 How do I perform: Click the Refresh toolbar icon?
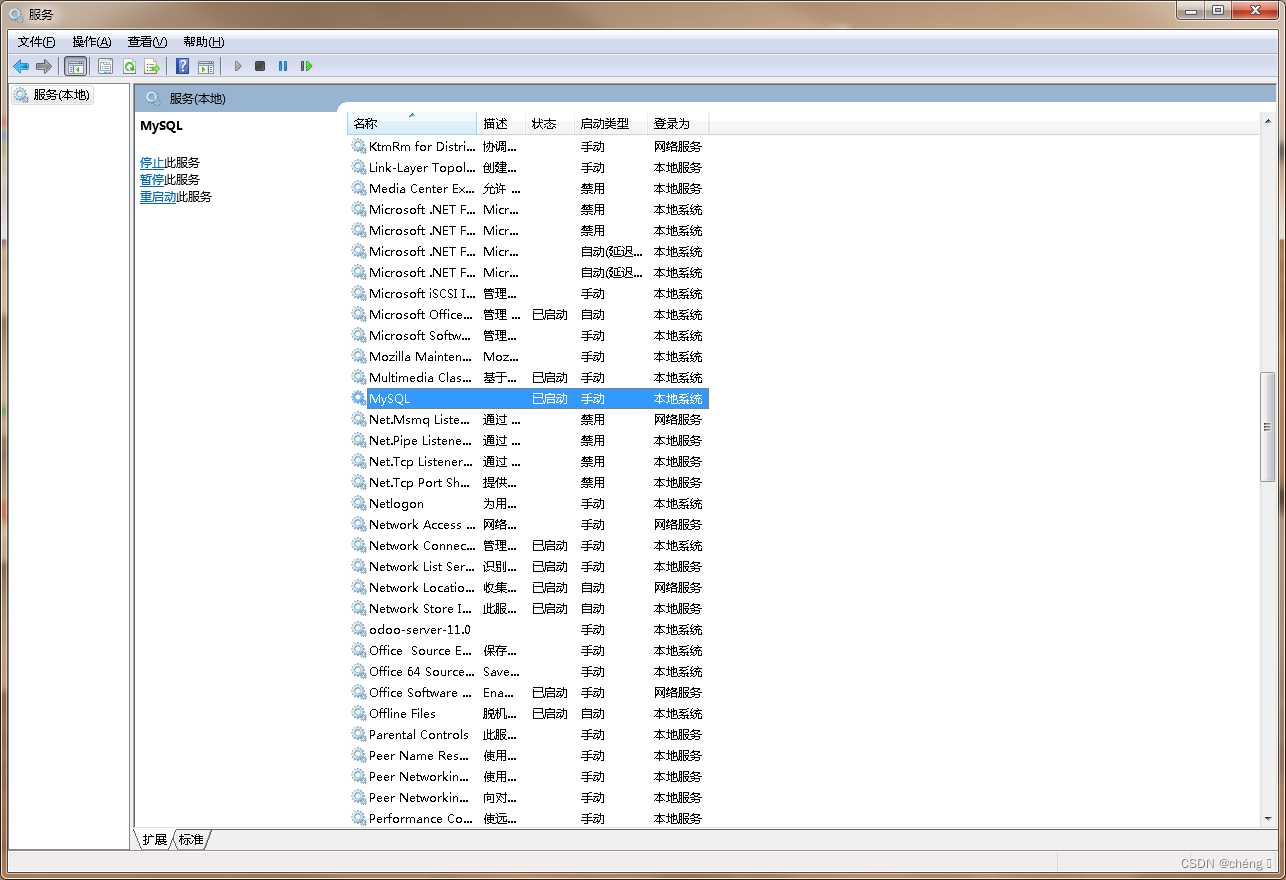click(x=129, y=66)
